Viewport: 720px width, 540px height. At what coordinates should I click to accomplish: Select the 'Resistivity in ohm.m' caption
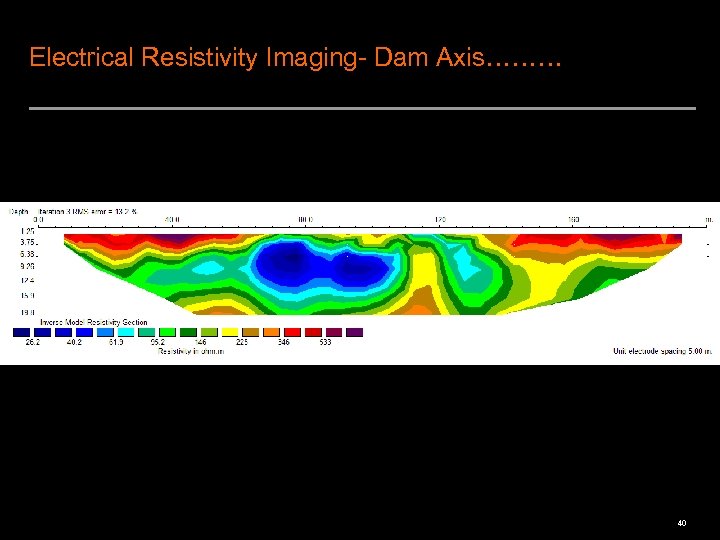(191, 351)
